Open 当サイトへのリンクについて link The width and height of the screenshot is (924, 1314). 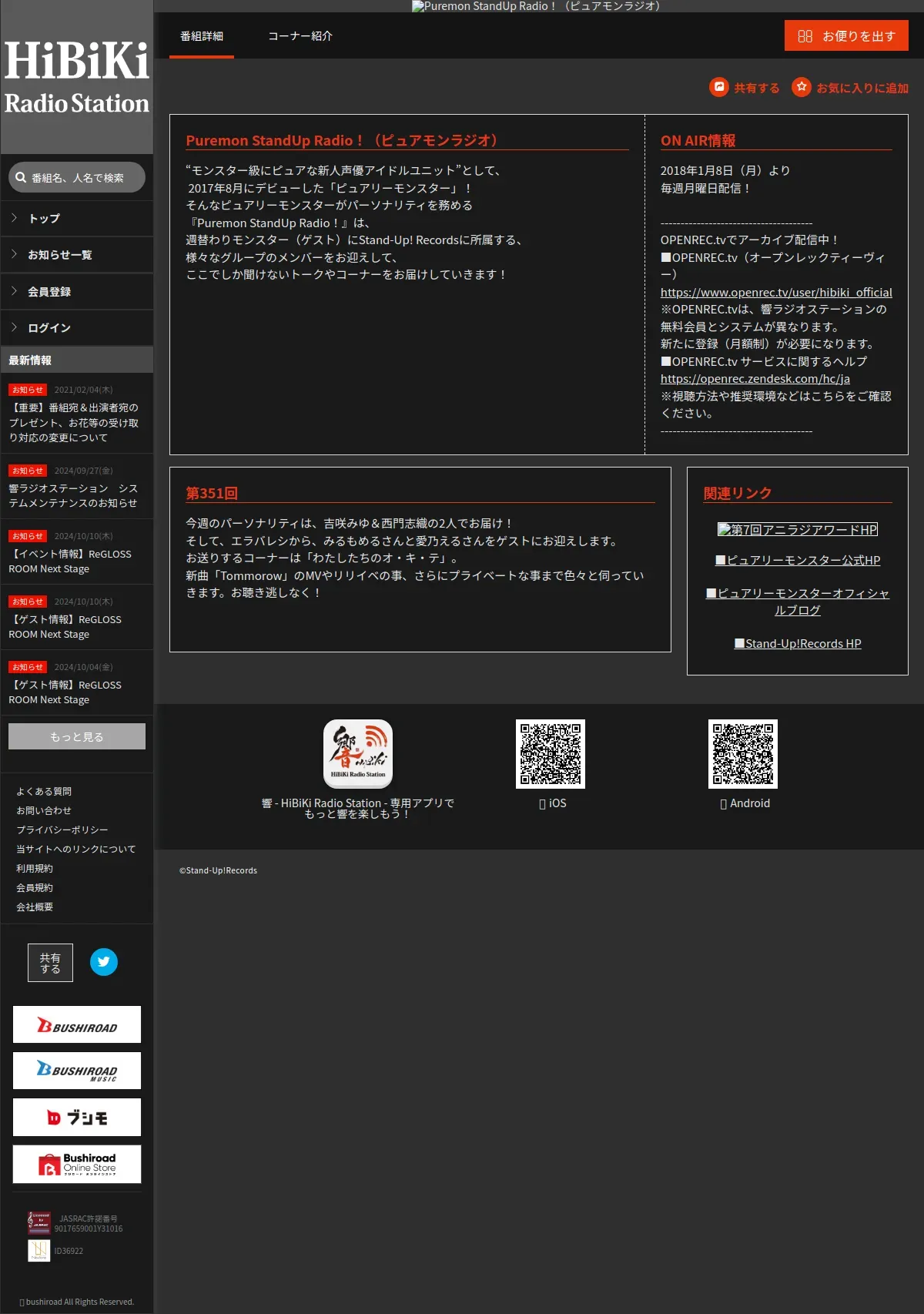76,849
